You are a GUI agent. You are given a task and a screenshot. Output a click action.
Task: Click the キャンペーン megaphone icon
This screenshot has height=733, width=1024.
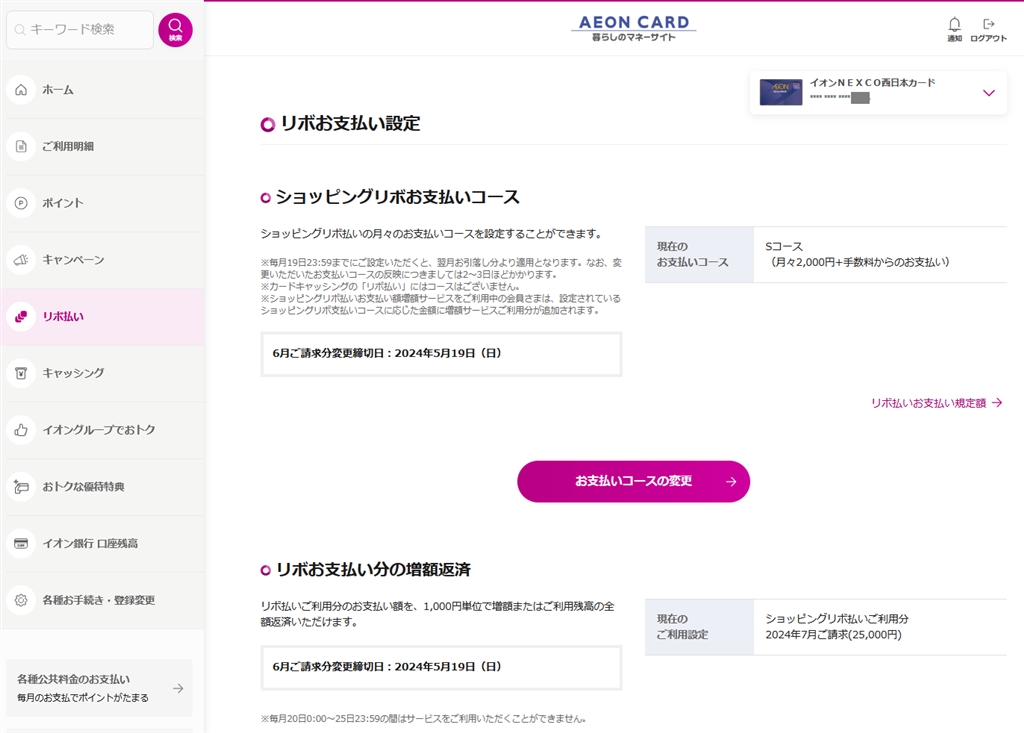pyautogui.click(x=21, y=260)
